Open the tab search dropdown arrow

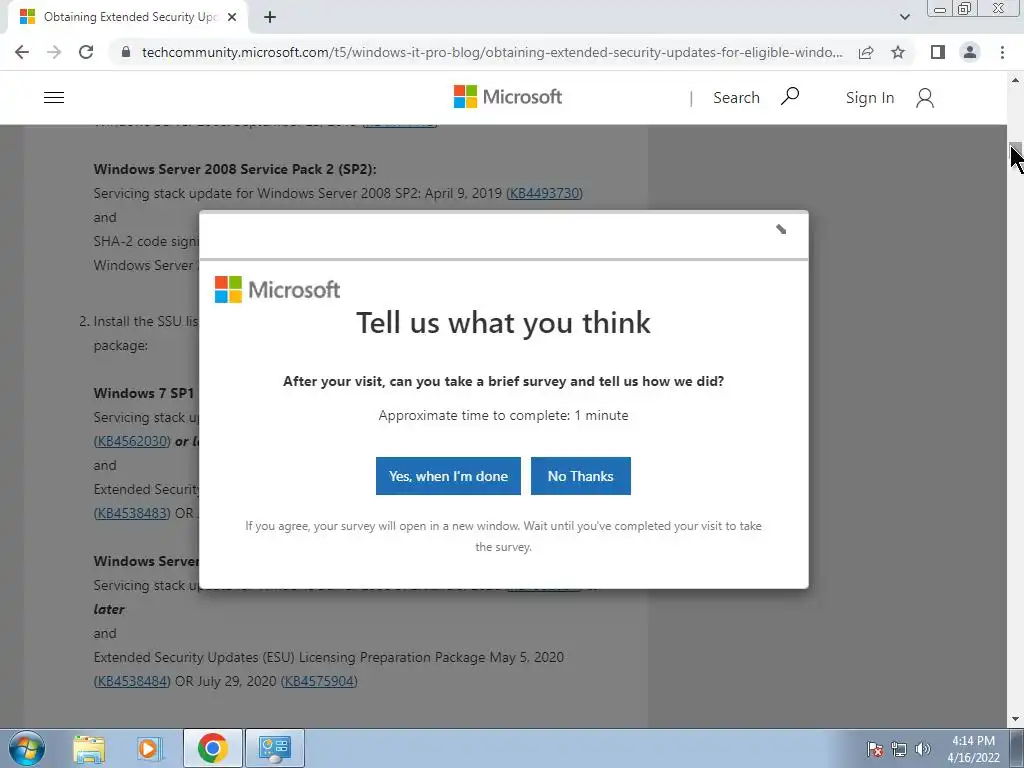[x=904, y=17]
